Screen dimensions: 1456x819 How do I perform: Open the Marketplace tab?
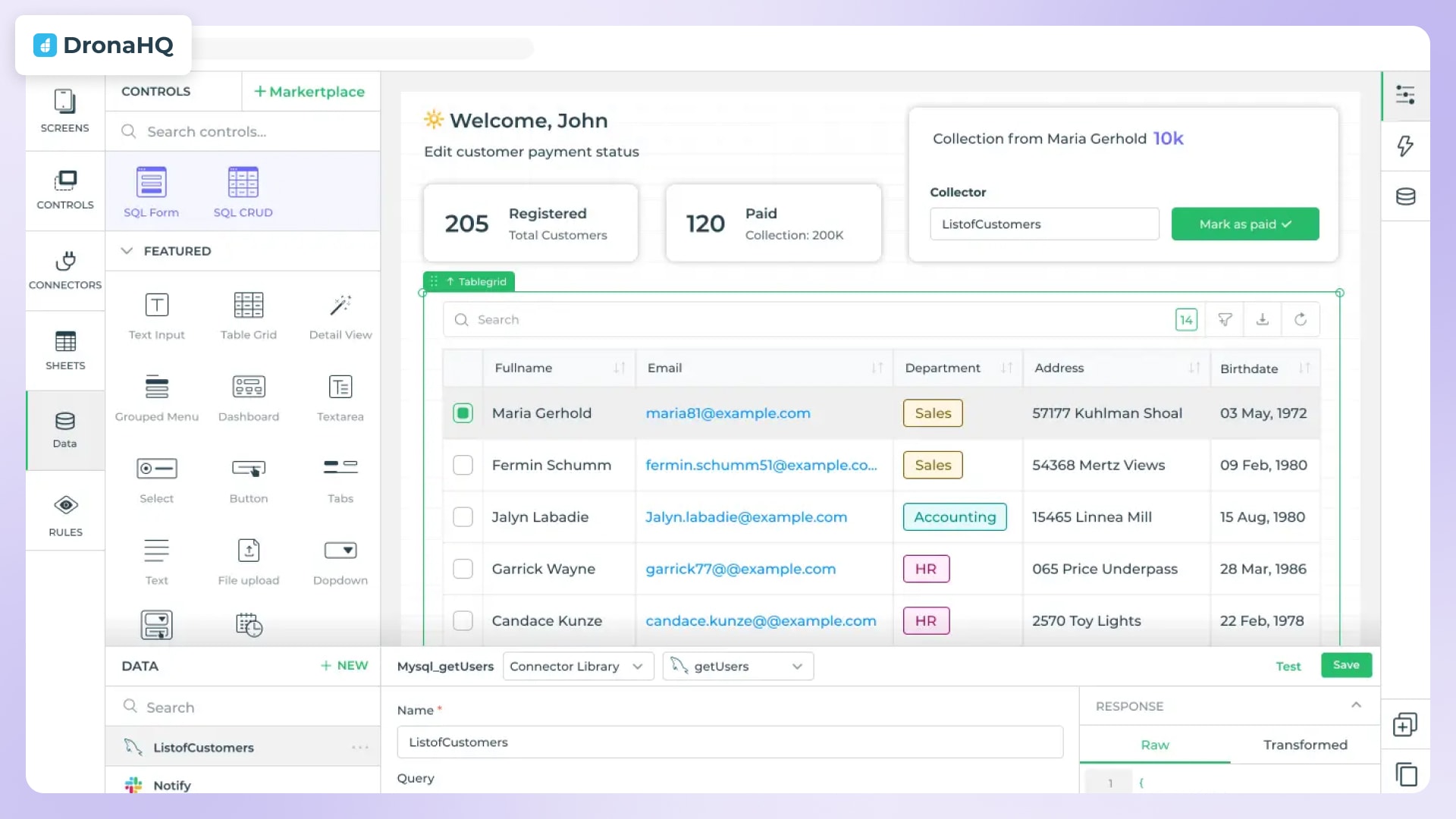pyautogui.click(x=309, y=91)
